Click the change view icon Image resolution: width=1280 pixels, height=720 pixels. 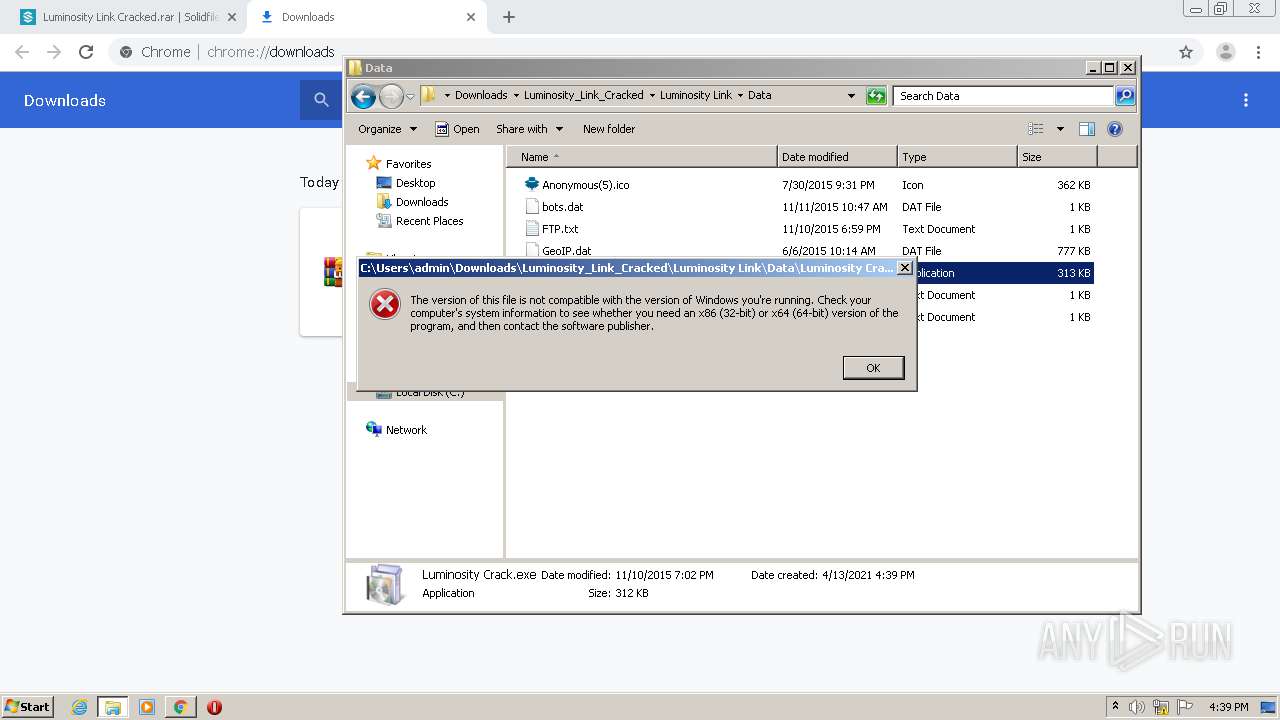1036,129
